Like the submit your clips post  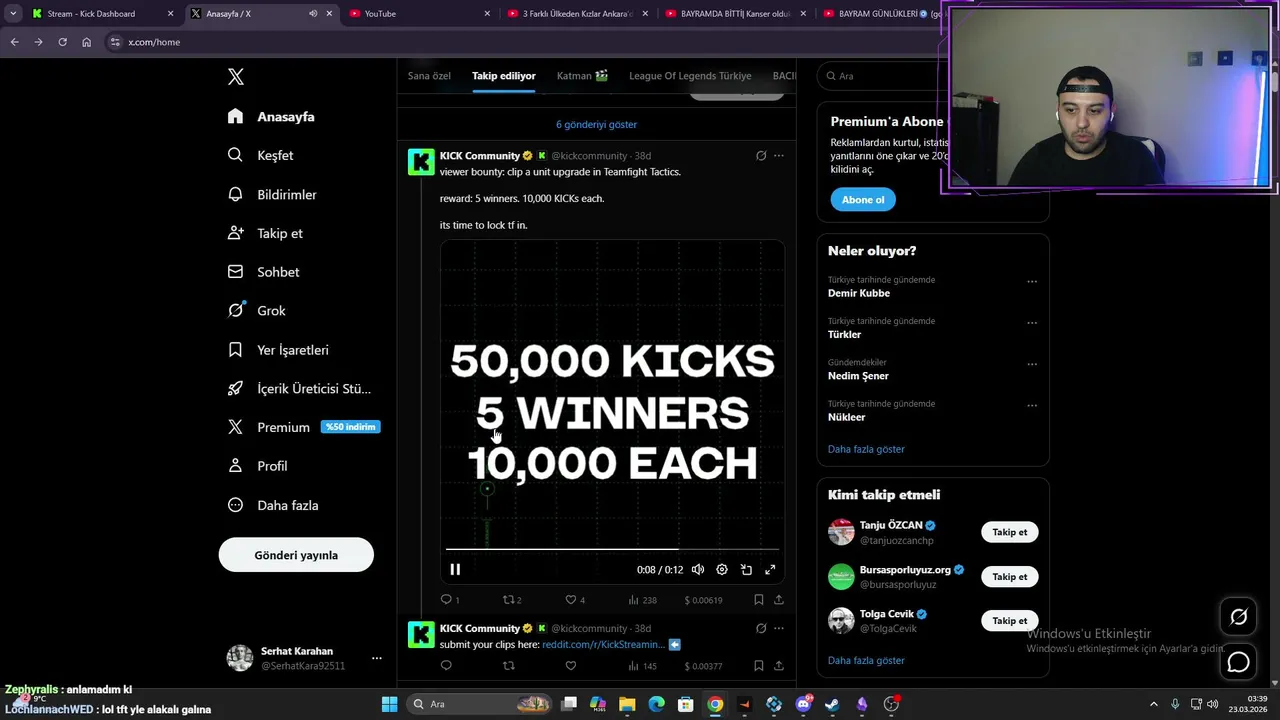[x=571, y=666]
